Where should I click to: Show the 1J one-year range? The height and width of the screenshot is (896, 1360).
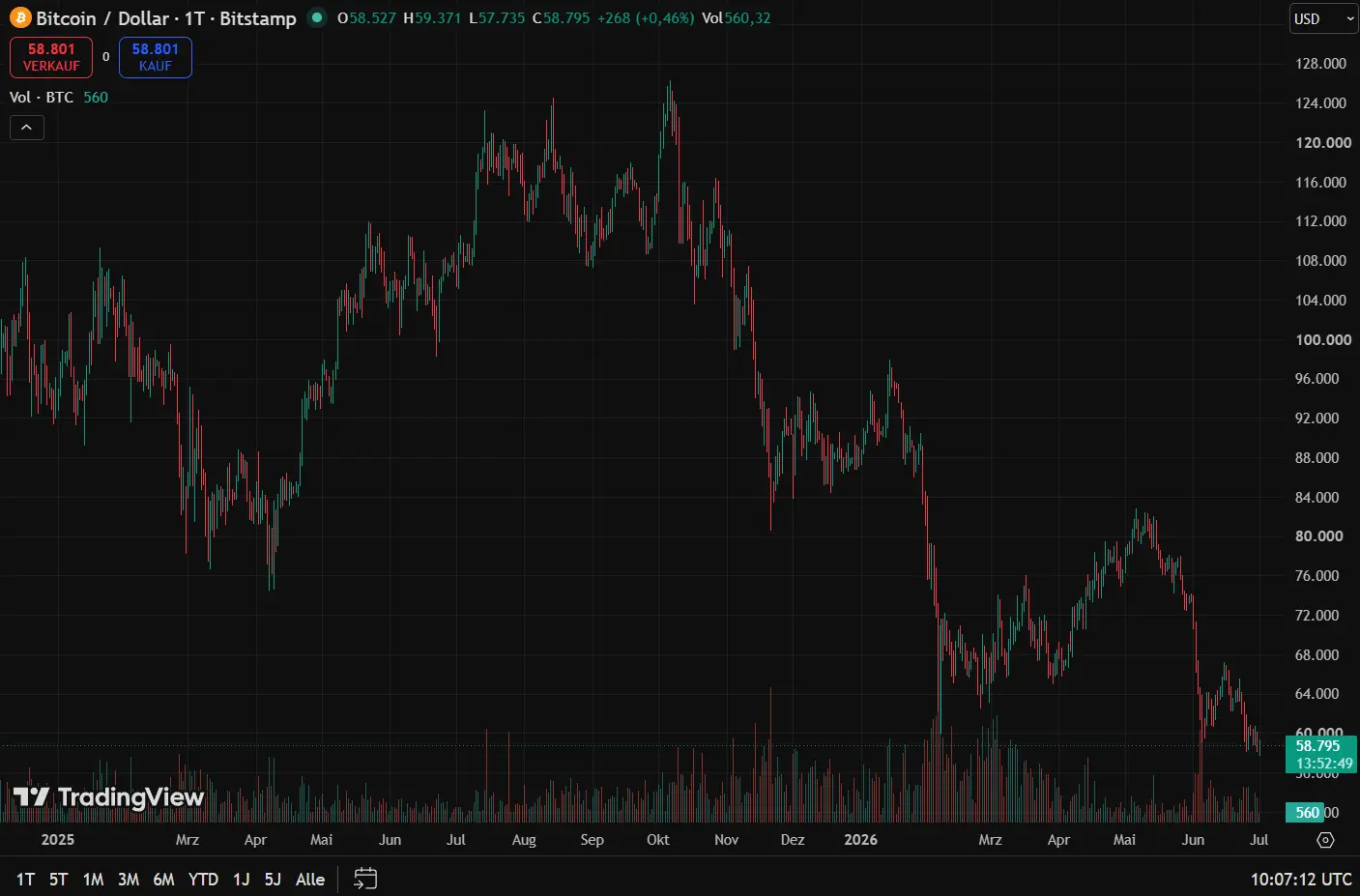242,879
